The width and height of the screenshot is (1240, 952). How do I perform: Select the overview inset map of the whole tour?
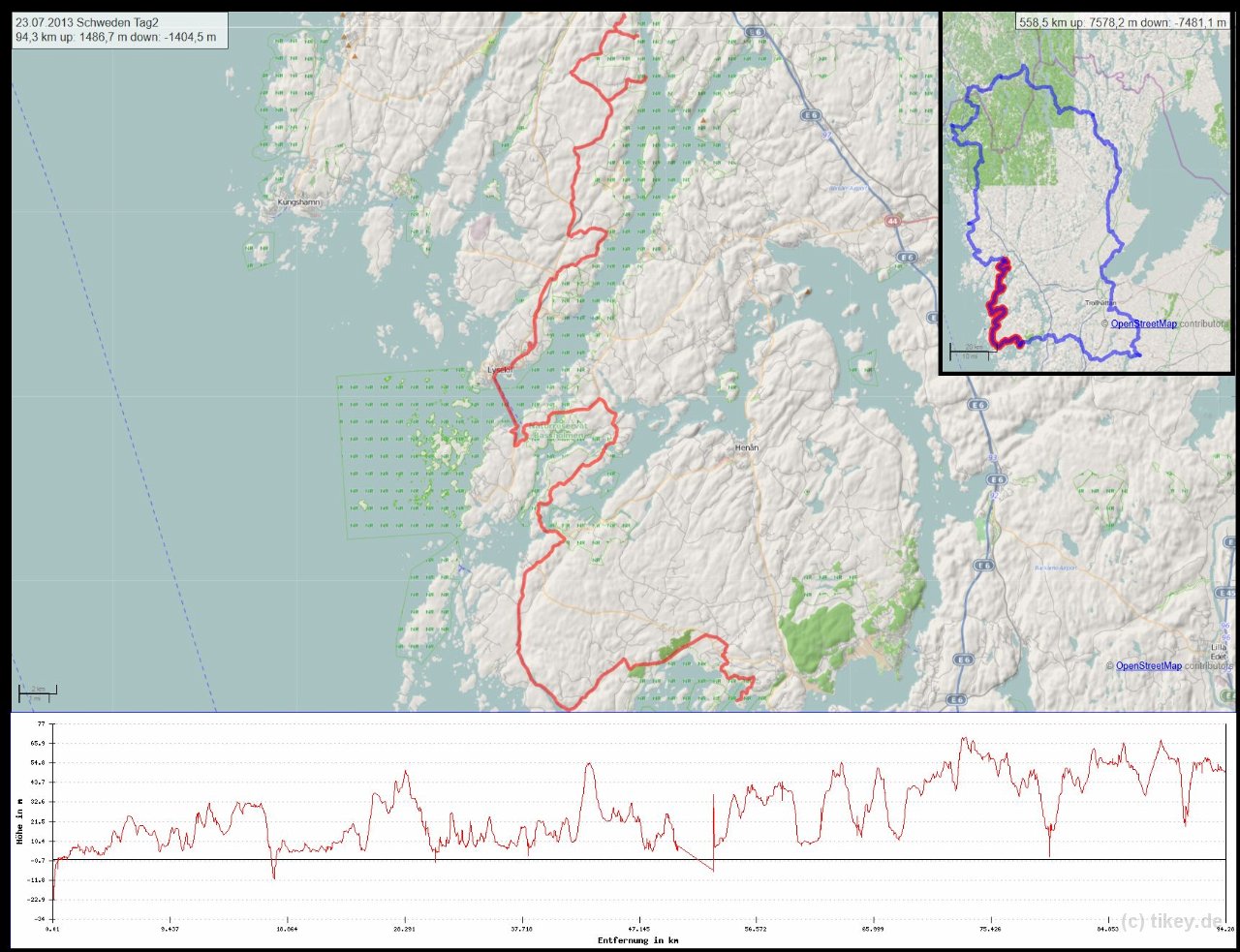tap(1086, 193)
